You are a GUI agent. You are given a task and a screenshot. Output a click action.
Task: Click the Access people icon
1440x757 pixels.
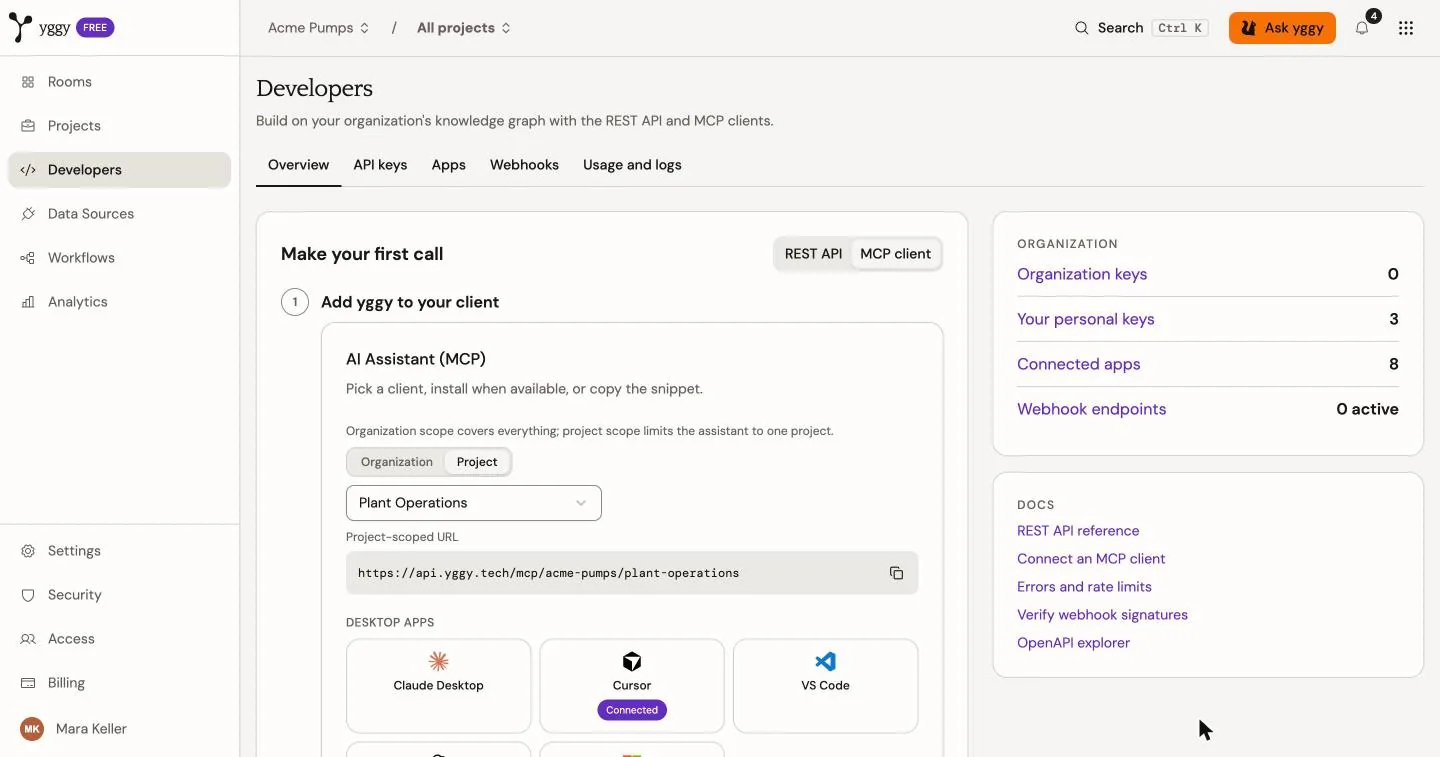click(28, 639)
